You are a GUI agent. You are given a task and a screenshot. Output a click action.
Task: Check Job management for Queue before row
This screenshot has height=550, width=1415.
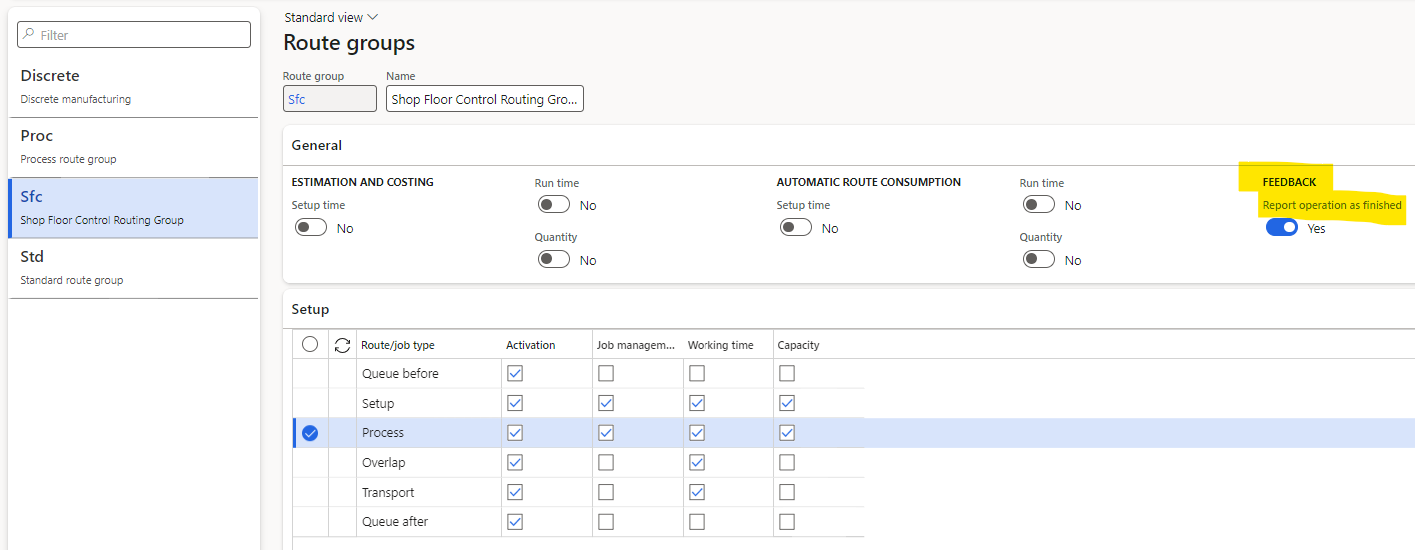[606, 374]
